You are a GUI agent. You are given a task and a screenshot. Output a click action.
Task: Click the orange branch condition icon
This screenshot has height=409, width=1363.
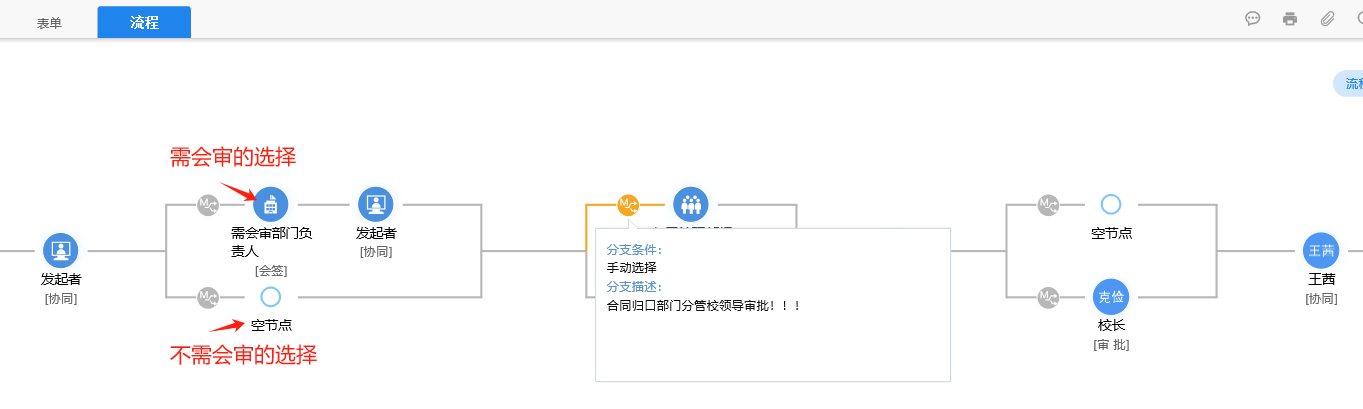(628, 205)
